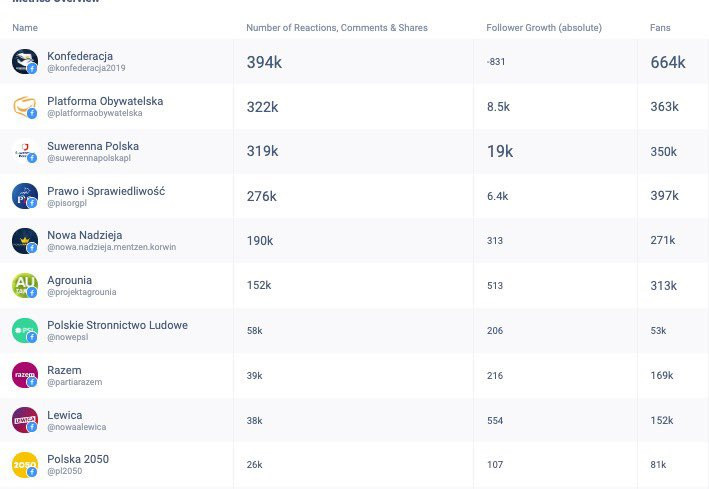
Task: Click the Lewica logo icon
Action: tap(24, 420)
